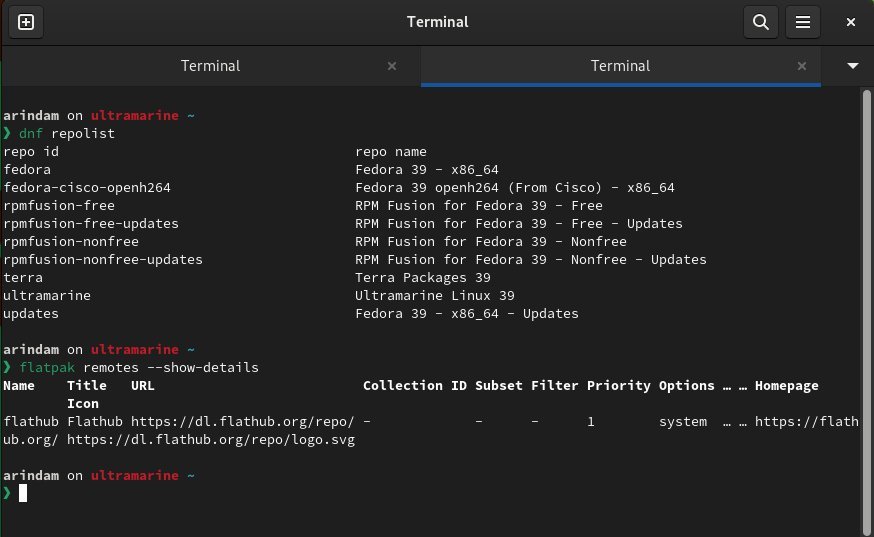This screenshot has height=537, width=874.
Task: Close the second Terminal tab
Action: [x=802, y=66]
